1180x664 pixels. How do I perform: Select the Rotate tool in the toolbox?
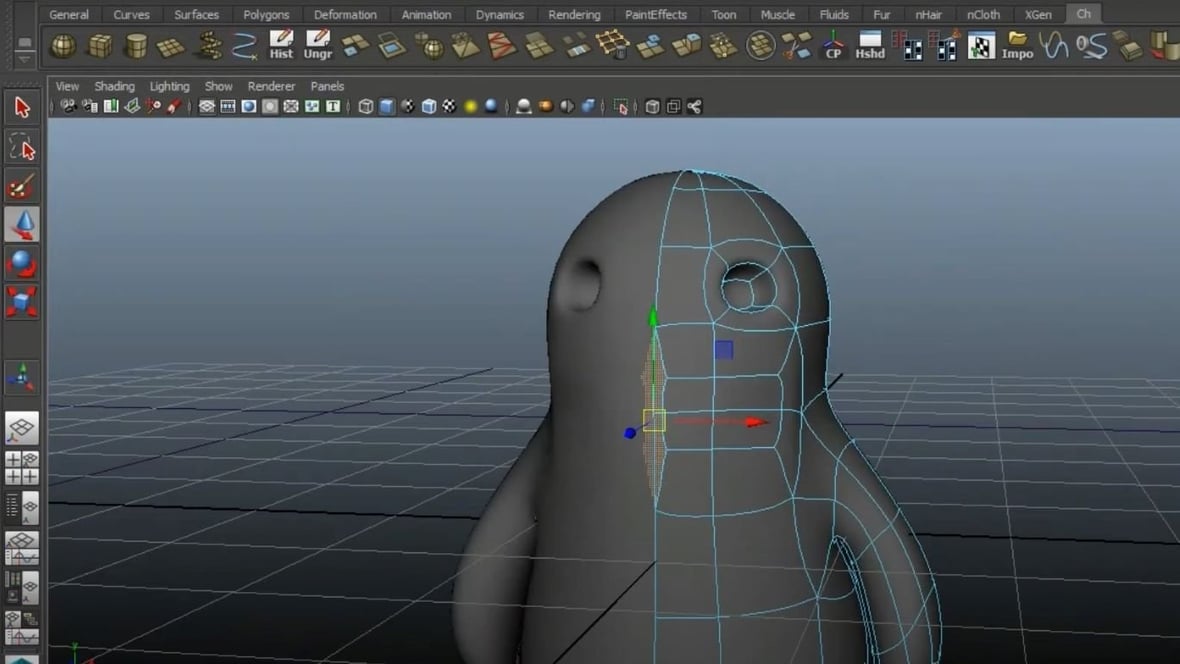click(x=22, y=263)
